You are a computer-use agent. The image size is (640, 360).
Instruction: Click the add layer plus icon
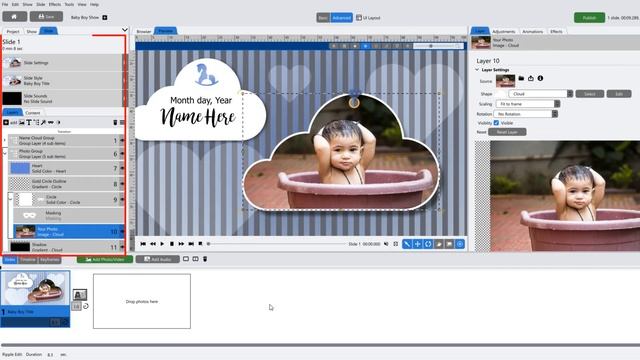tap(6, 122)
